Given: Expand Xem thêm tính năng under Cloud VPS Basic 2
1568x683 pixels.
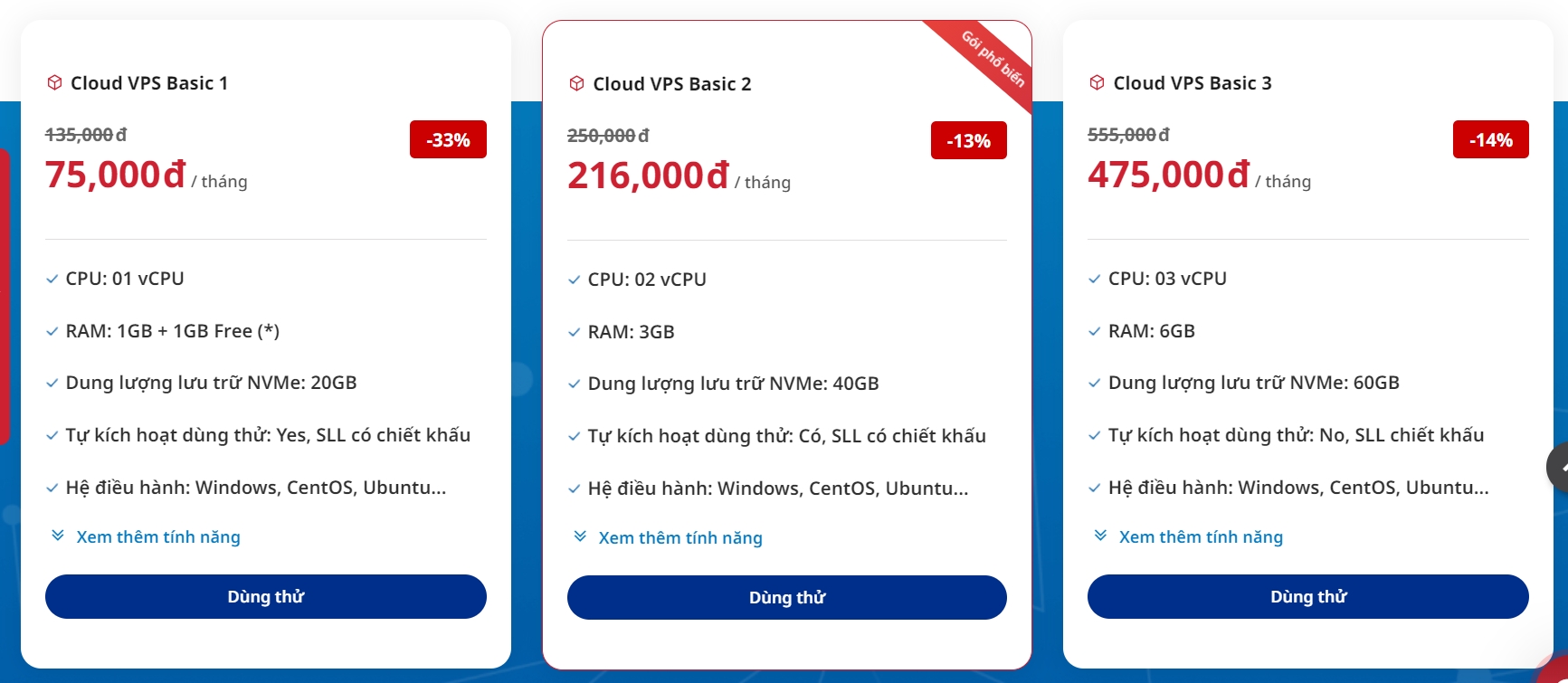Looking at the screenshot, I should pyautogui.click(x=680, y=537).
